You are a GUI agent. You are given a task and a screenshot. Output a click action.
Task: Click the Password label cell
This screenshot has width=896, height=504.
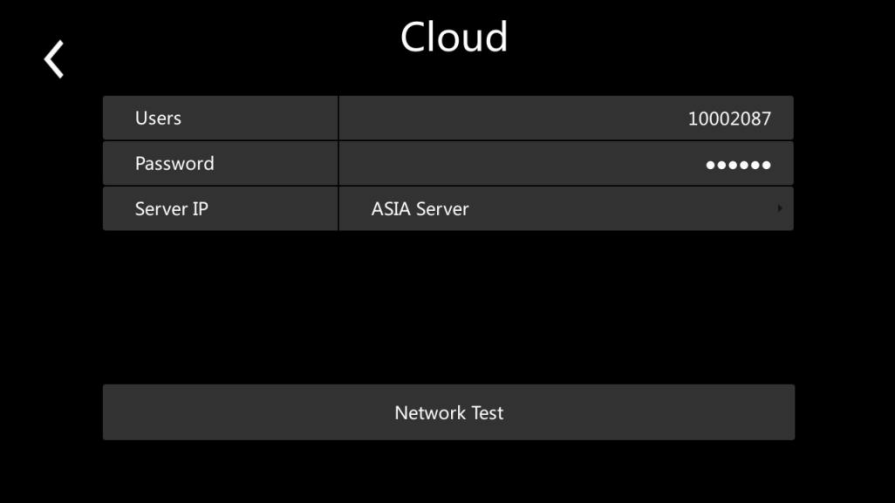pyautogui.click(x=220, y=164)
